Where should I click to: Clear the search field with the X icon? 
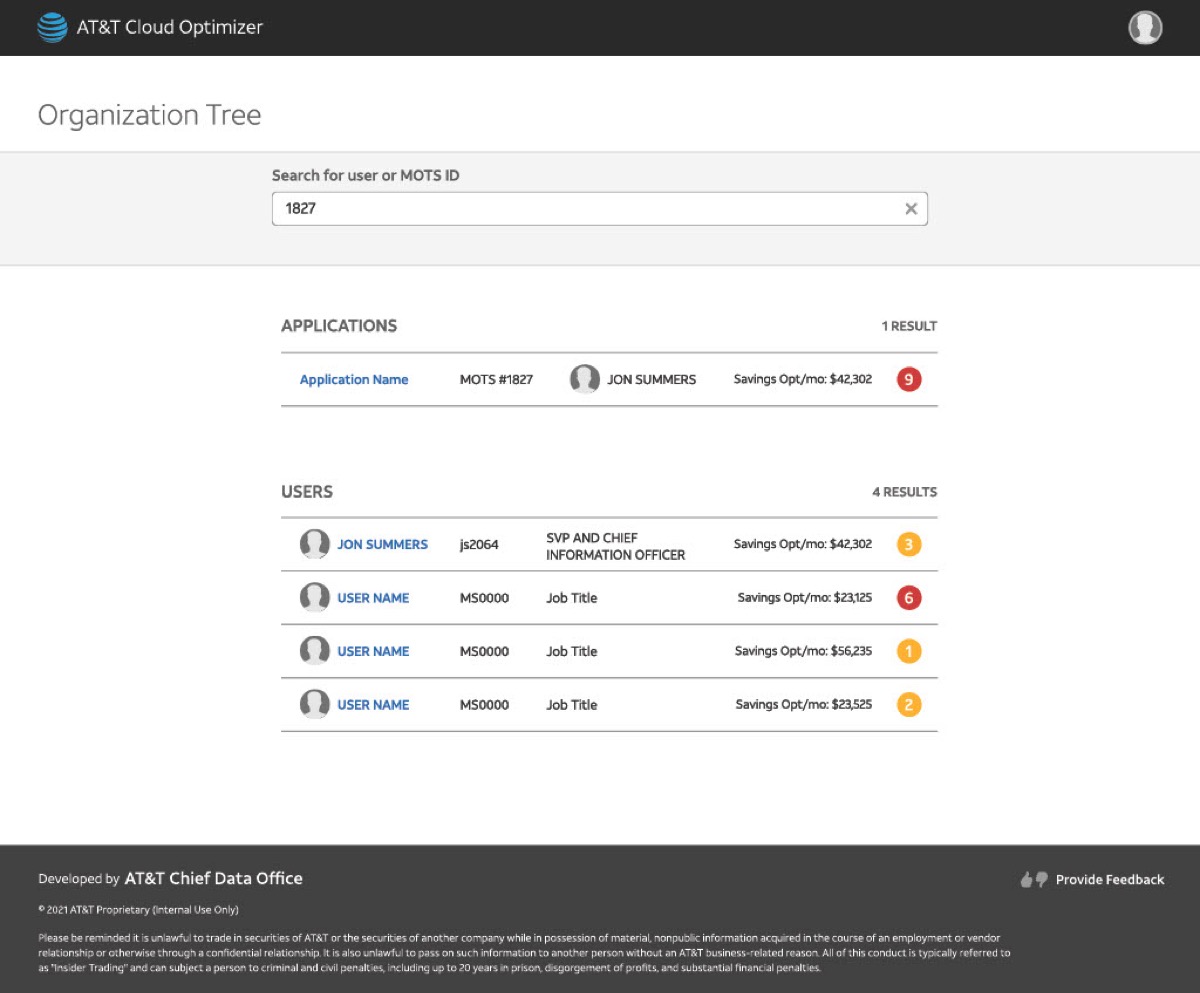(x=911, y=209)
